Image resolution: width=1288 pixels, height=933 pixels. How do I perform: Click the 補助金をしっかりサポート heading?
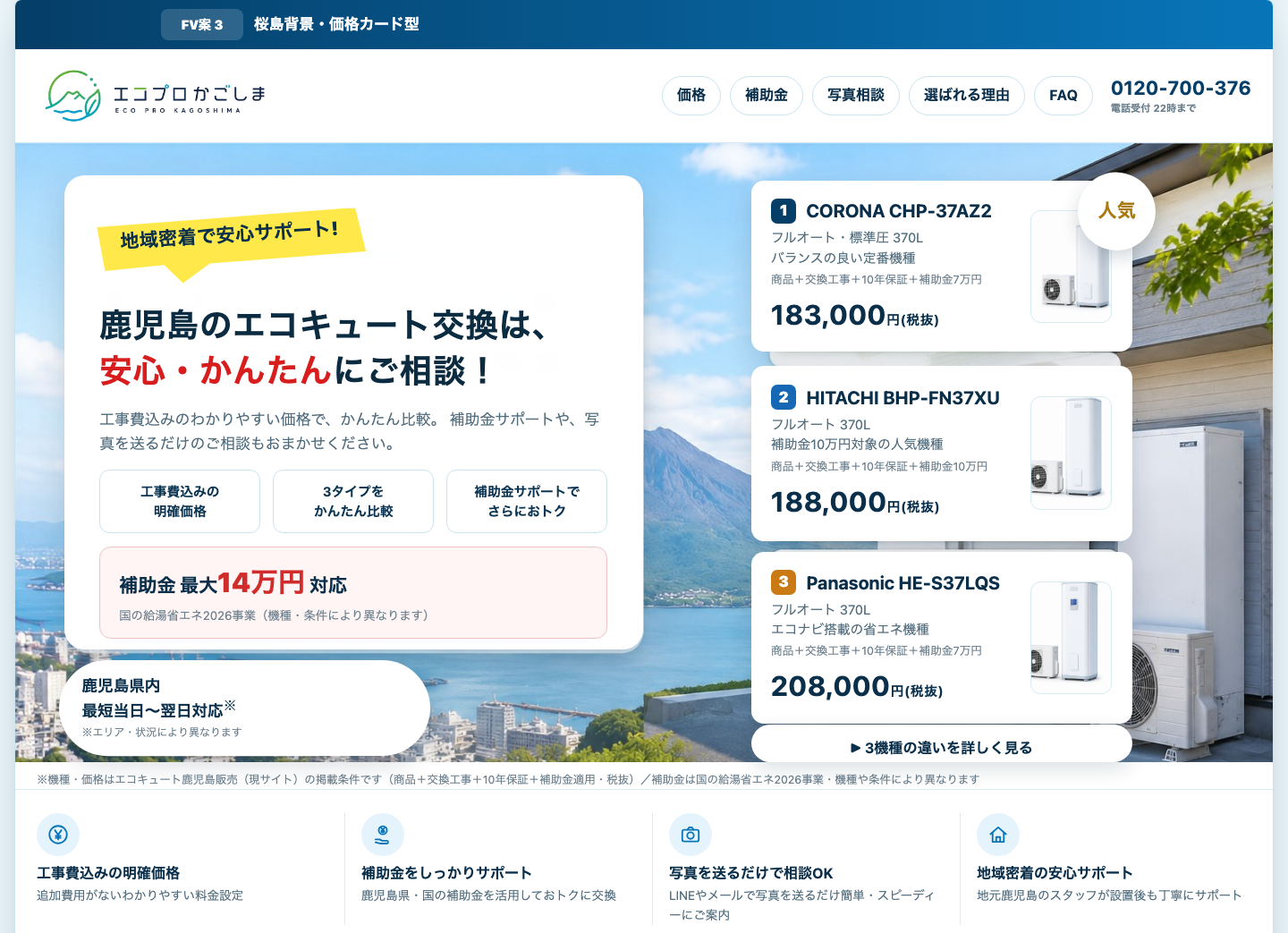coord(446,873)
